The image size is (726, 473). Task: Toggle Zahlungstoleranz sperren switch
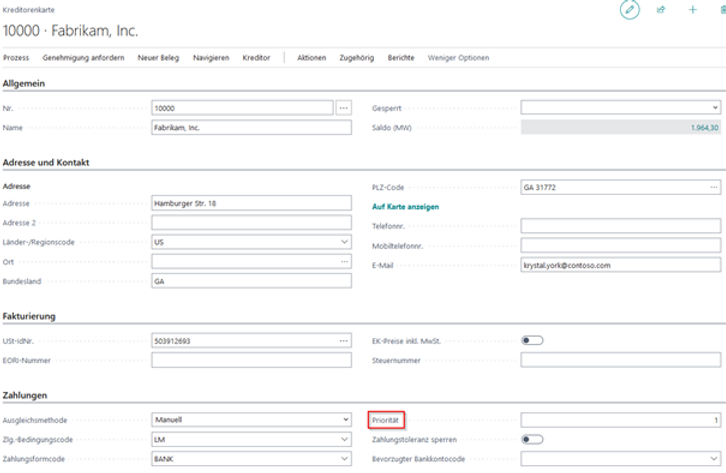click(x=532, y=439)
